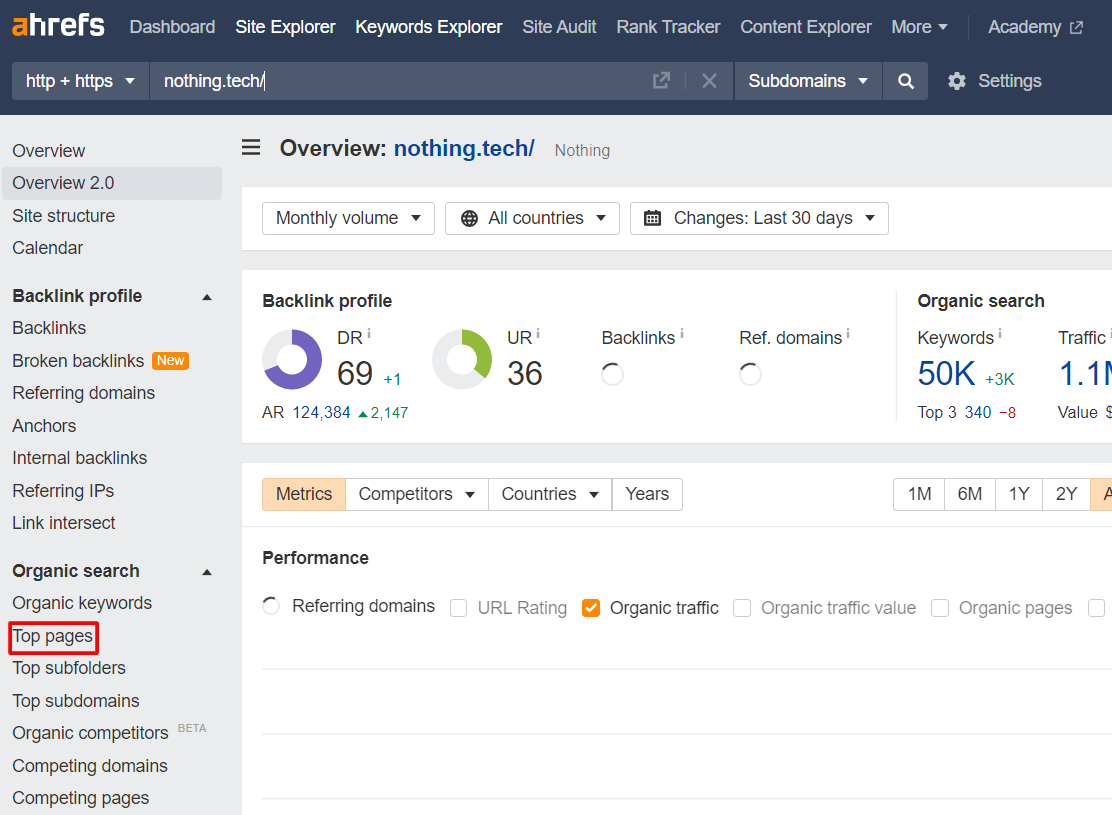
Task: Click the UR donut chart
Action: pos(462,360)
